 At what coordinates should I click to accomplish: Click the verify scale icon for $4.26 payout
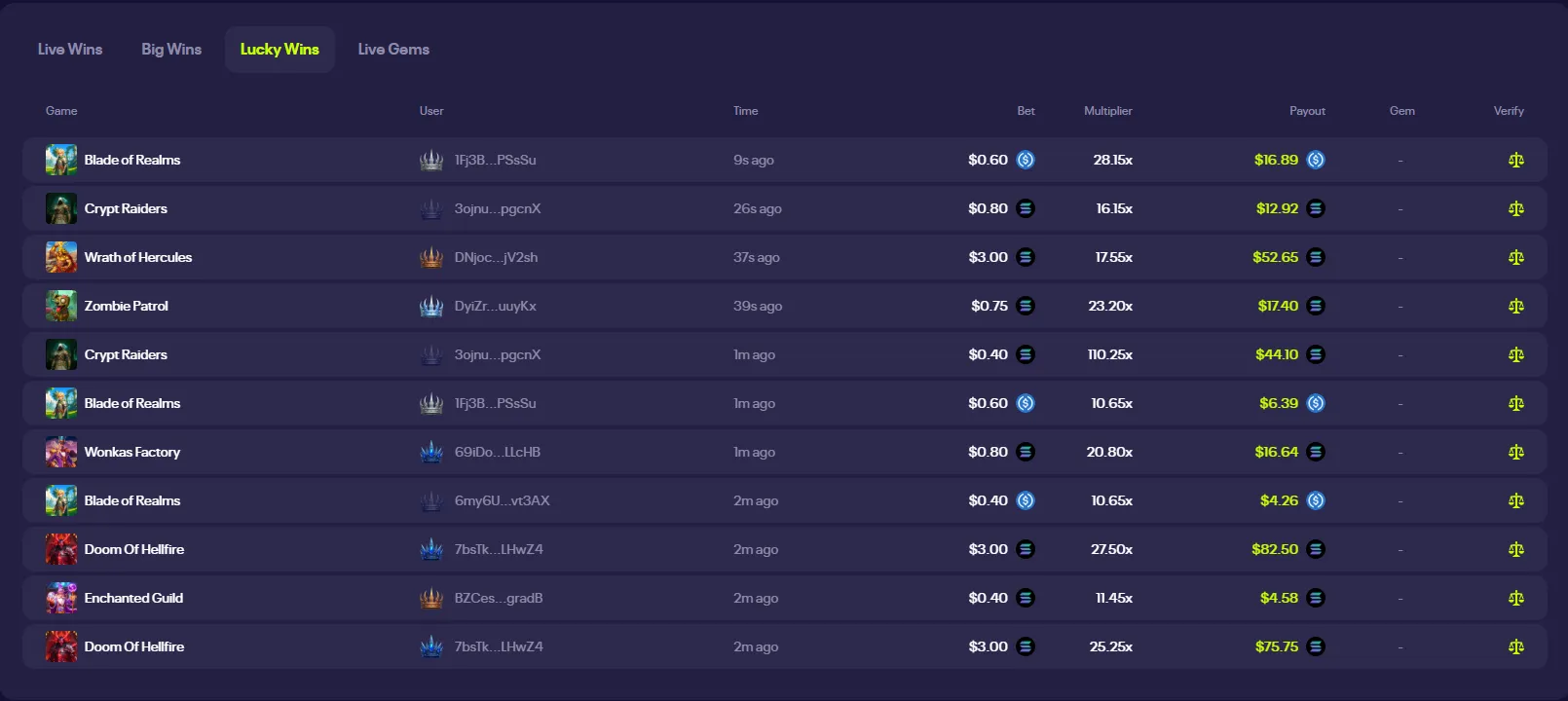pyautogui.click(x=1516, y=500)
